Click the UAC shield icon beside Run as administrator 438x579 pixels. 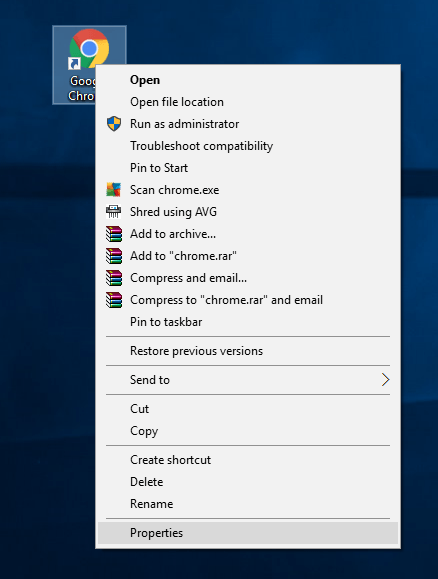pos(114,124)
